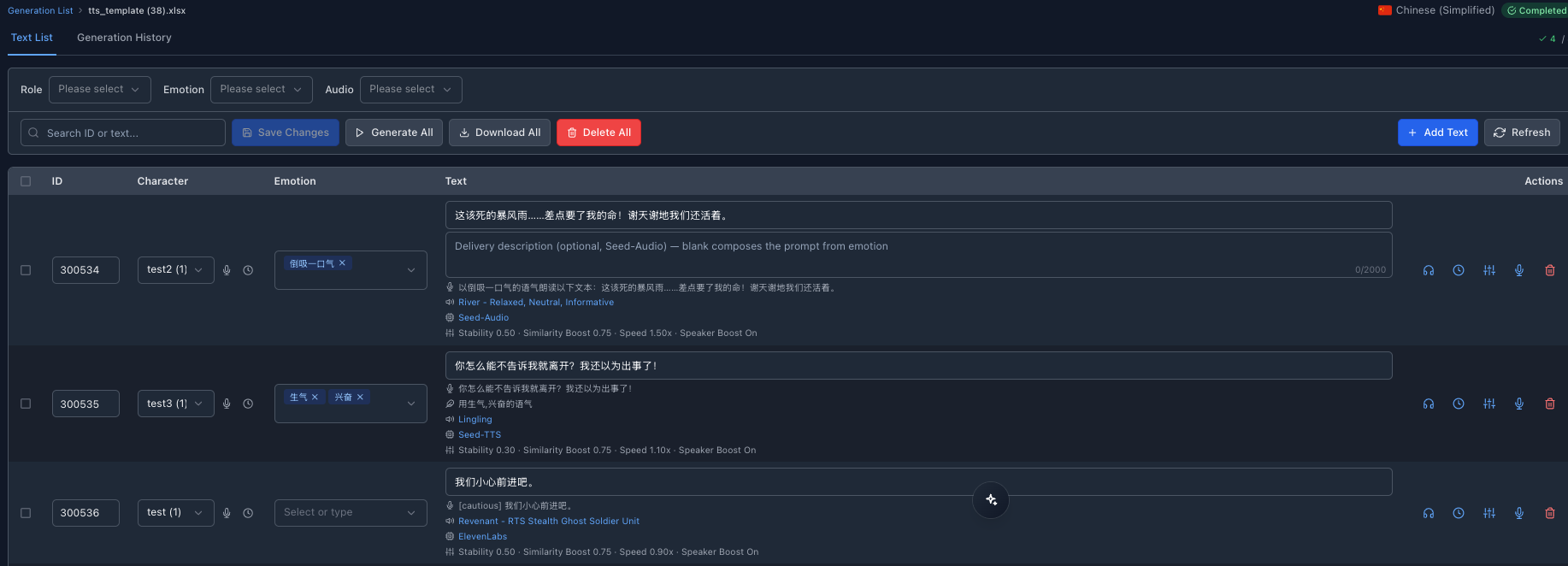This screenshot has height=566, width=1568.
Task: Click Actions microphone icon for row 300534
Action: [x=1519, y=270]
